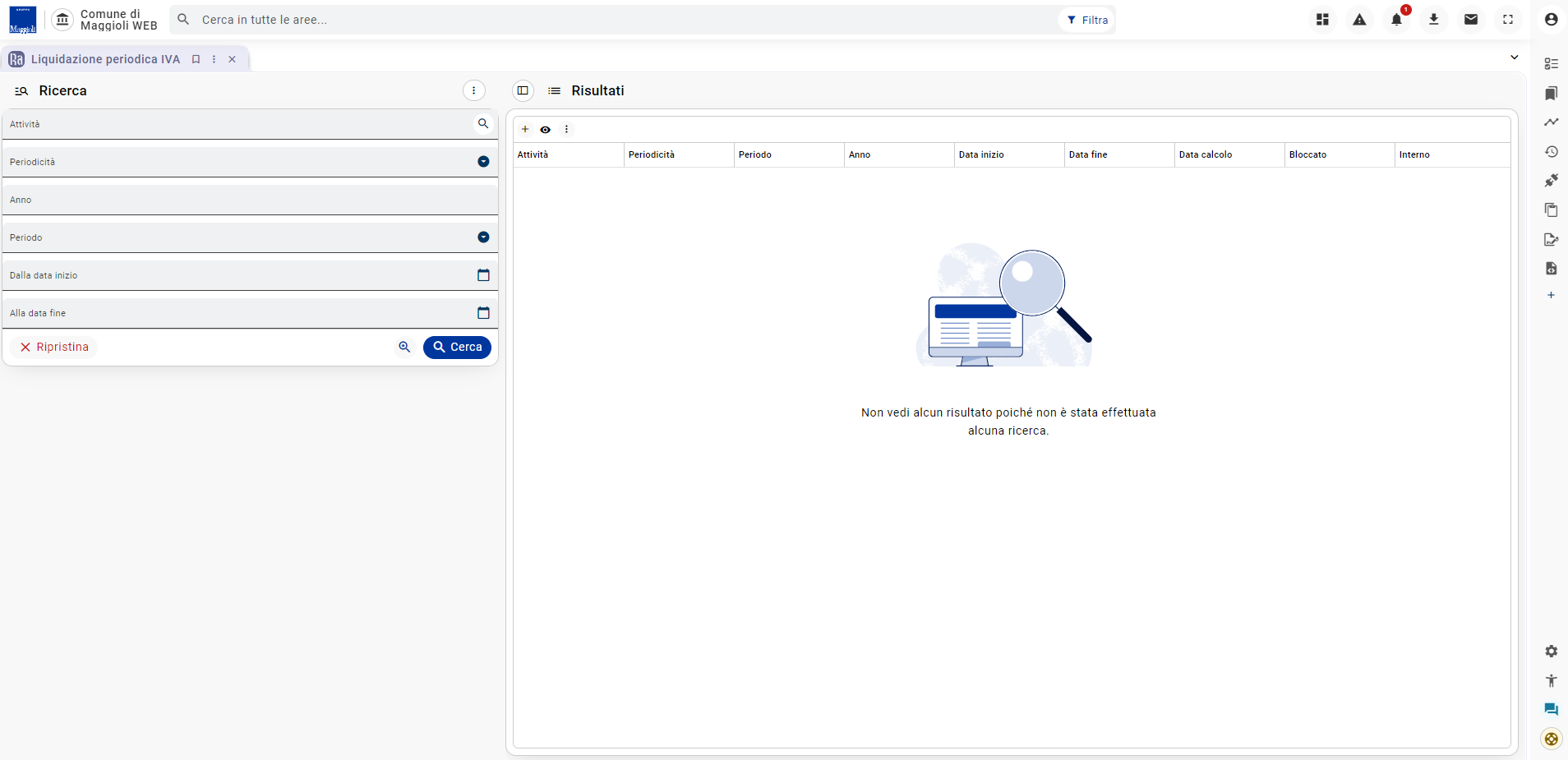Open the checklist tasks sidebar icon
Image resolution: width=1568 pixels, height=760 pixels.
pos(1551,64)
